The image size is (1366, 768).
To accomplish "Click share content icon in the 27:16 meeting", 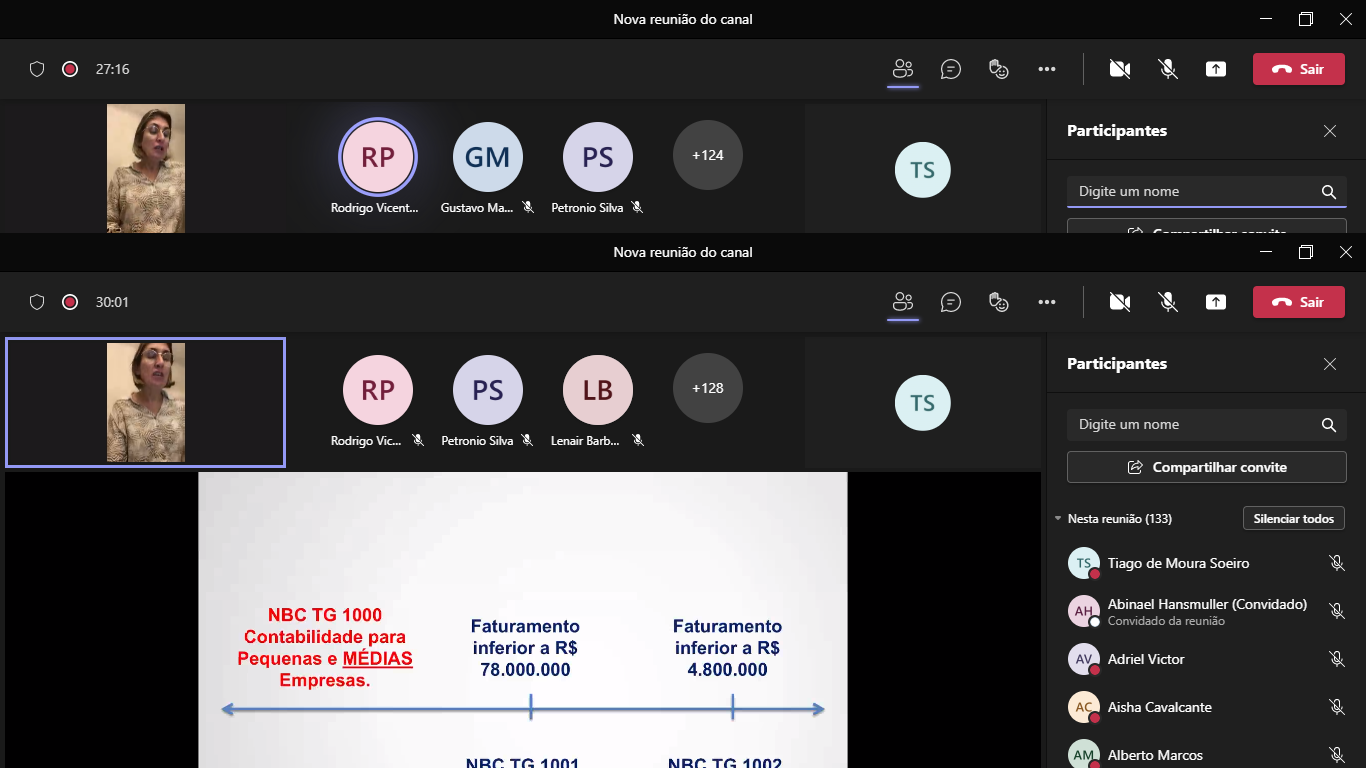I will 1215,69.
